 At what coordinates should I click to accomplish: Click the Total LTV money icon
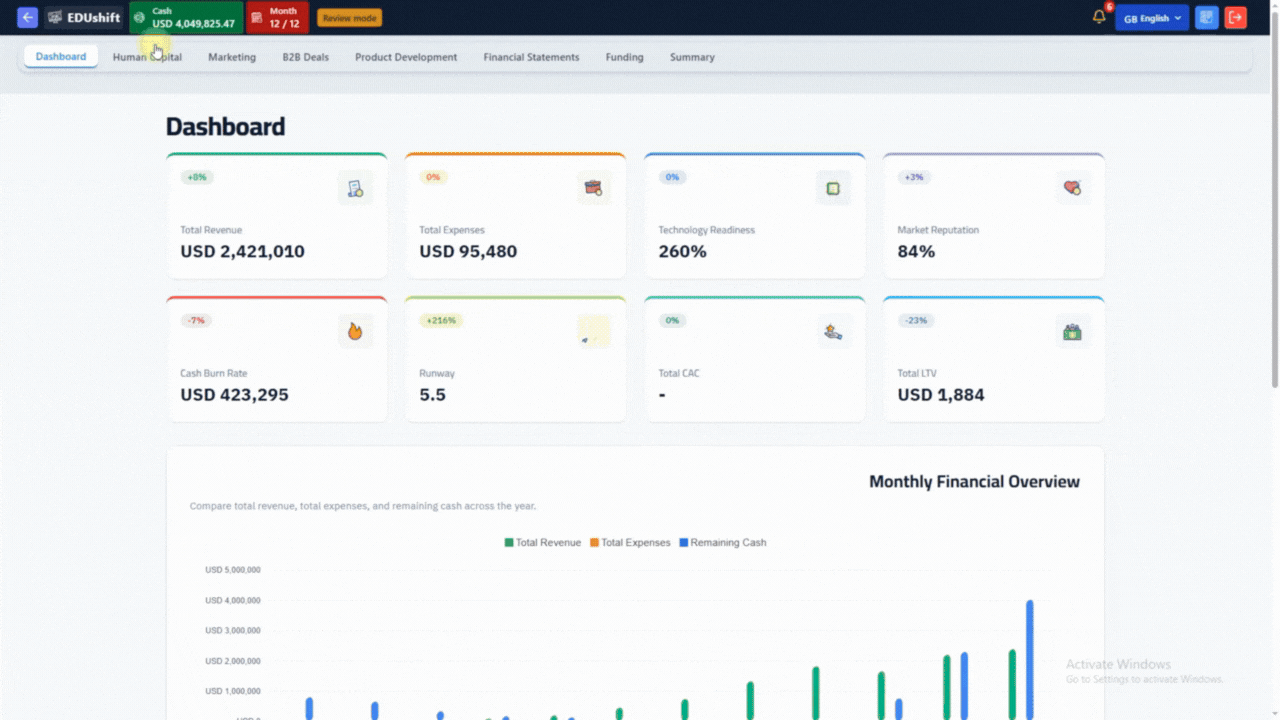pos(1072,331)
